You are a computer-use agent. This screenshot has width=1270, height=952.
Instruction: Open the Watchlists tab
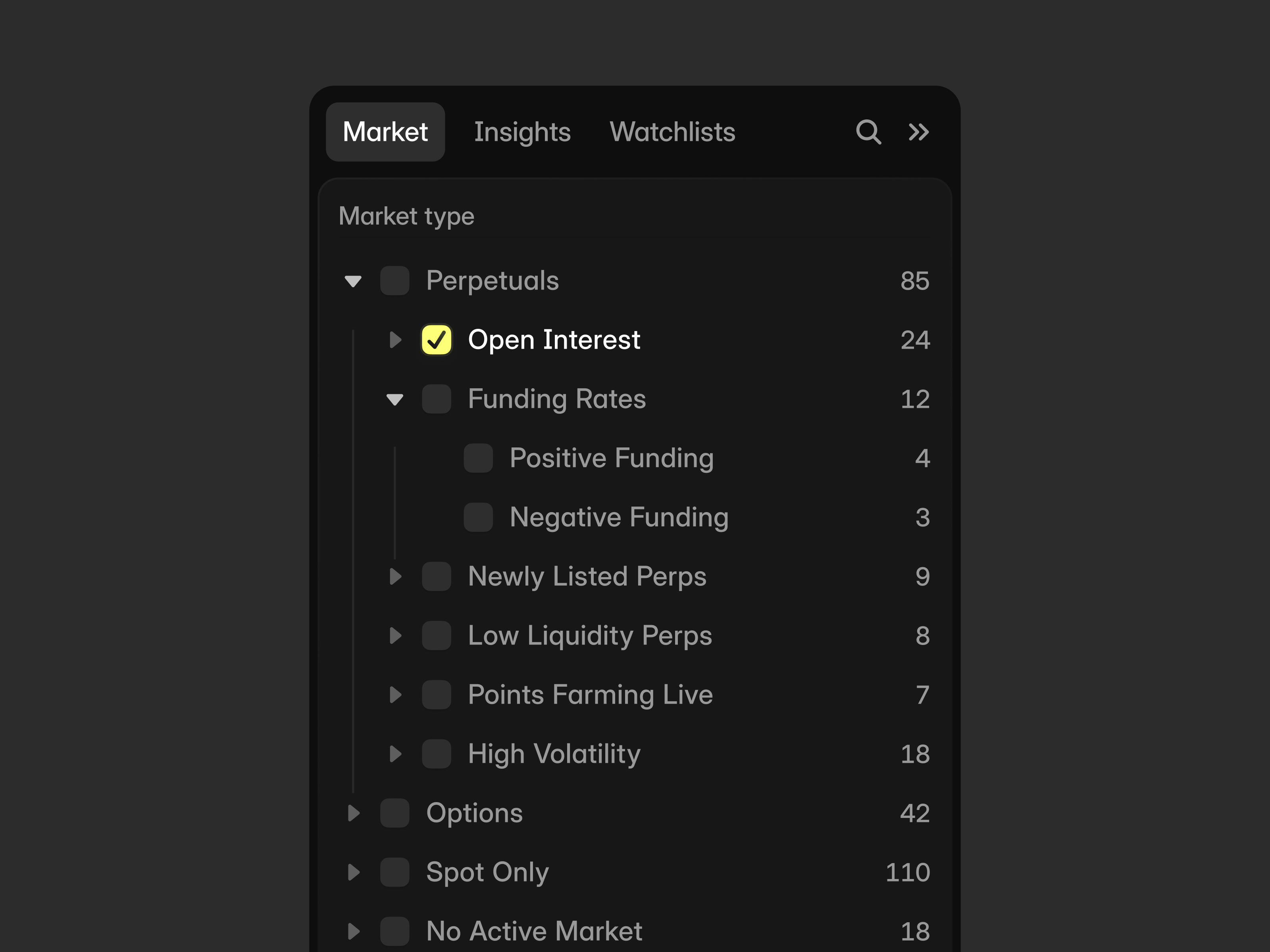tap(672, 132)
